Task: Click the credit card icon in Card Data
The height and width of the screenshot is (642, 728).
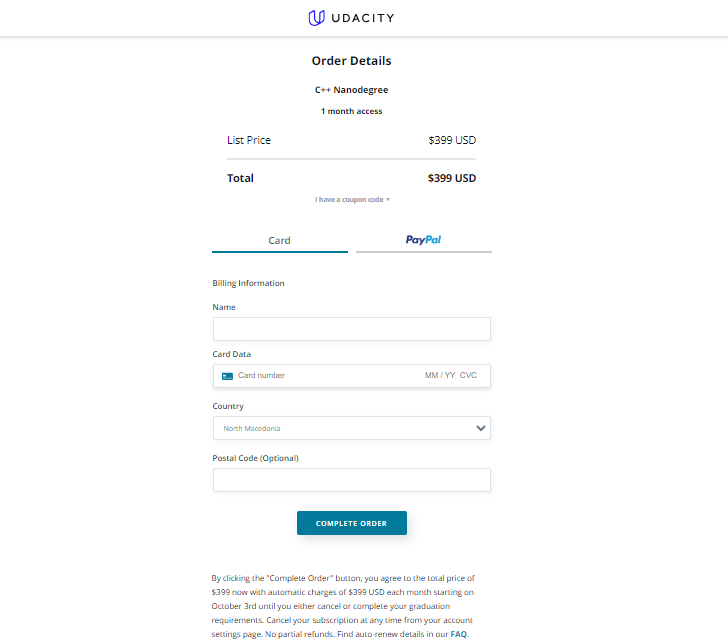Action: [227, 376]
